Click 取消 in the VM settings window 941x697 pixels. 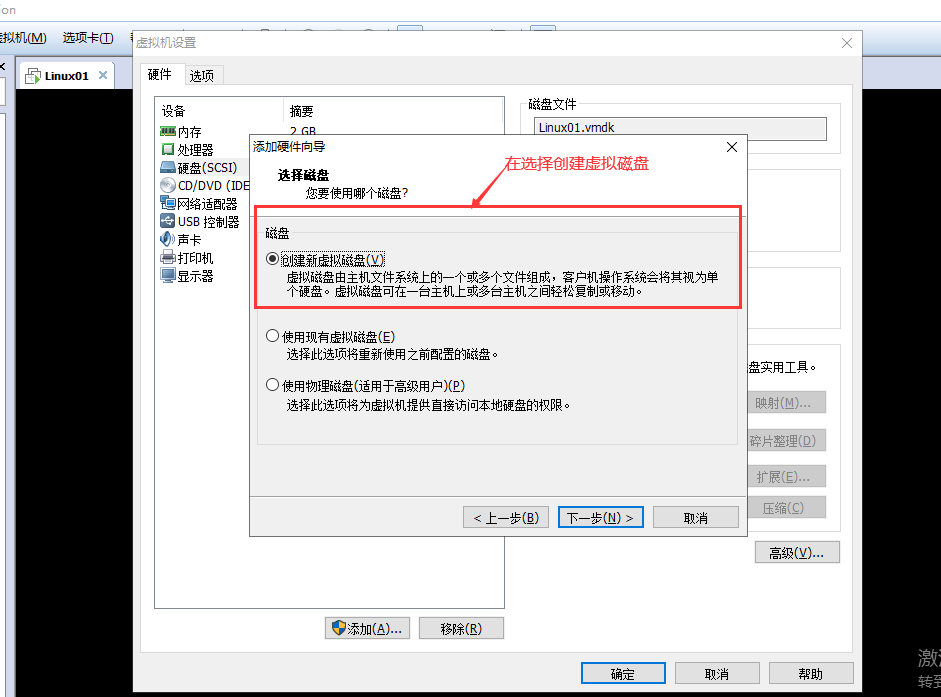click(717, 674)
